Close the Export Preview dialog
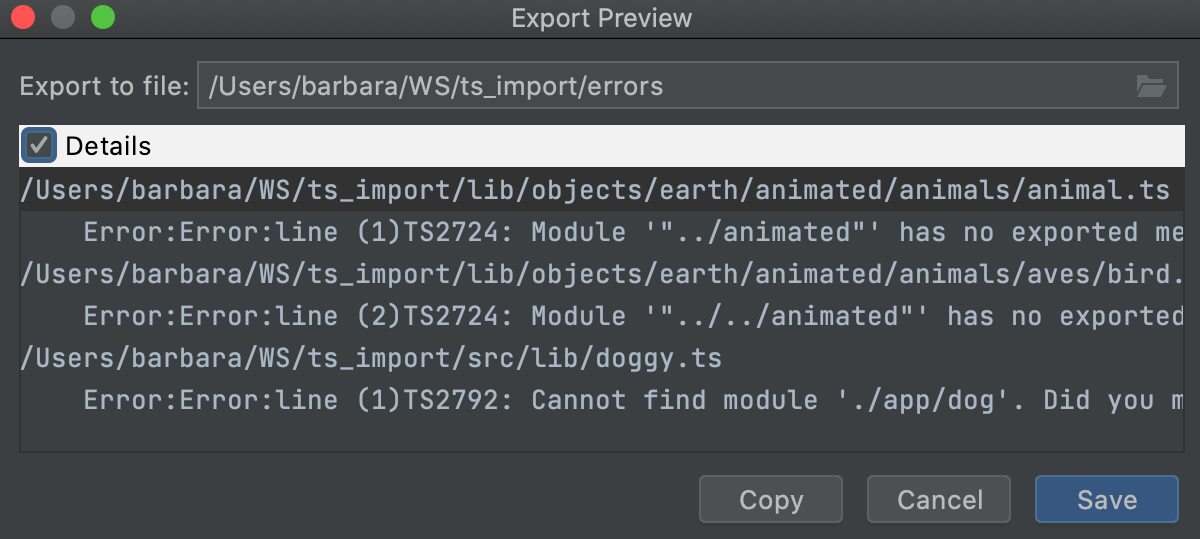The width and height of the screenshot is (1200, 539). pyautogui.click(x=23, y=18)
